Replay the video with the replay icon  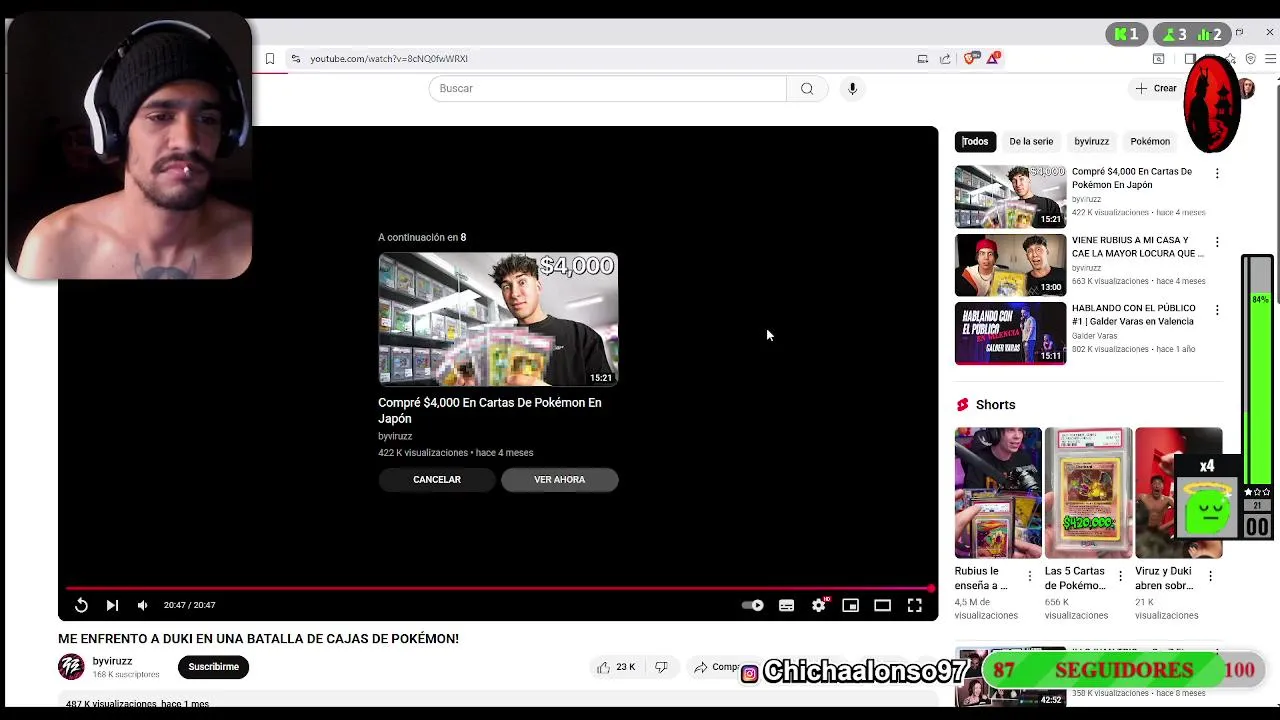coord(81,605)
